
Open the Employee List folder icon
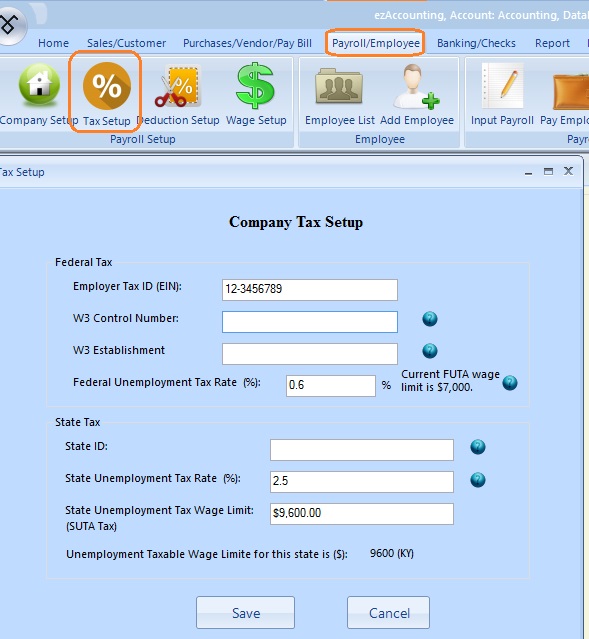point(339,86)
